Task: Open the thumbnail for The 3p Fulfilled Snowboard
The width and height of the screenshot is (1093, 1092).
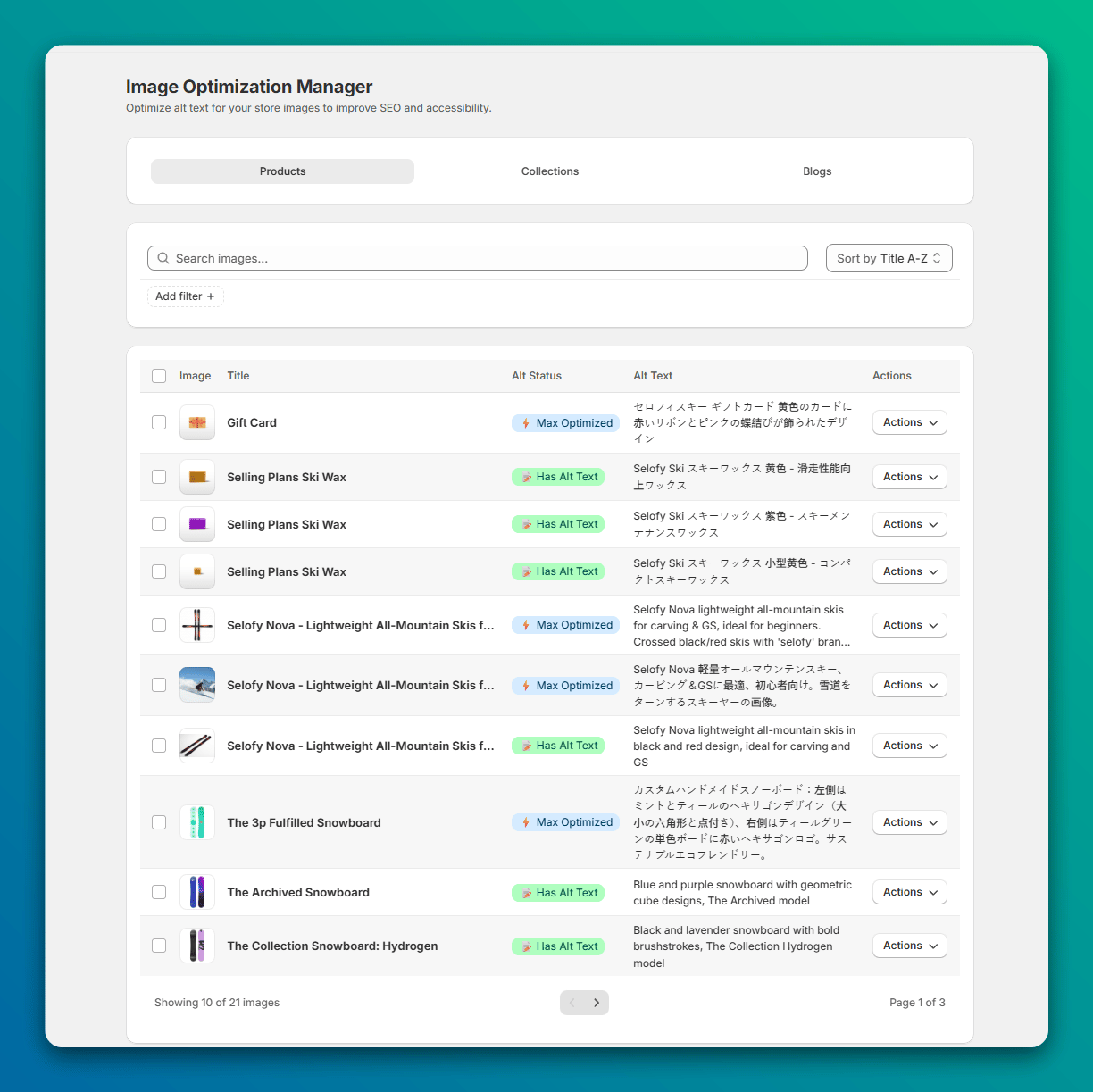Action: coord(196,822)
